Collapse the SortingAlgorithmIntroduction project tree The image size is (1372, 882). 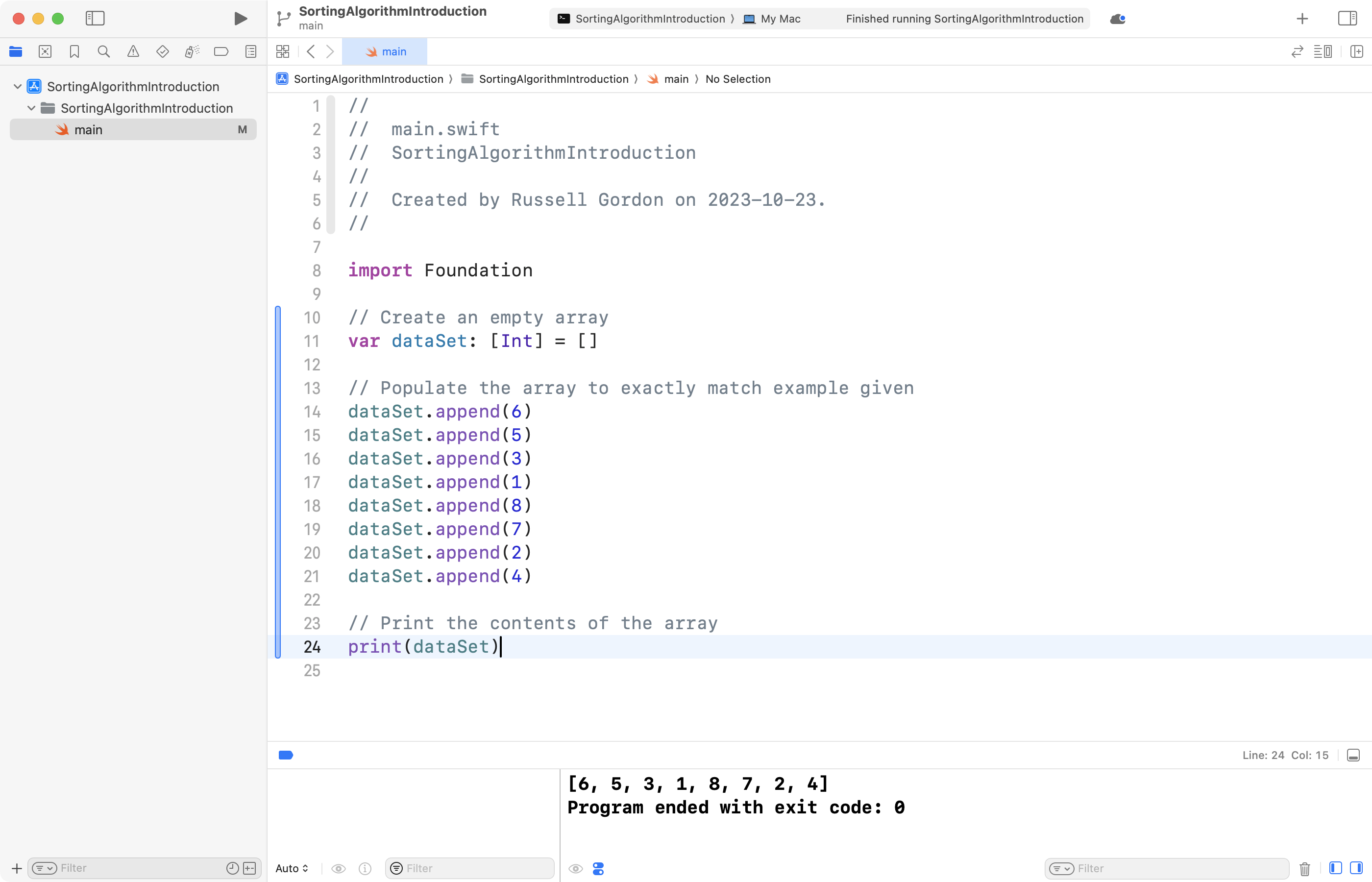point(17,86)
